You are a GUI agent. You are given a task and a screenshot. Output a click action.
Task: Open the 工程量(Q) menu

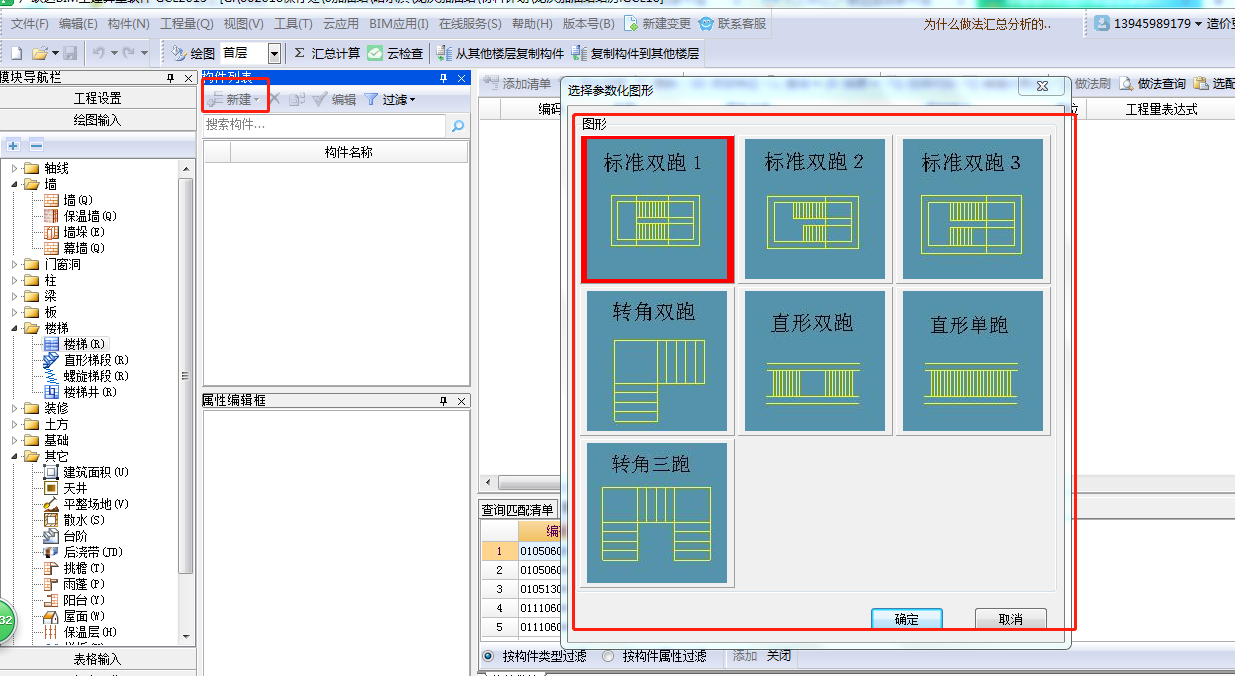(x=187, y=23)
